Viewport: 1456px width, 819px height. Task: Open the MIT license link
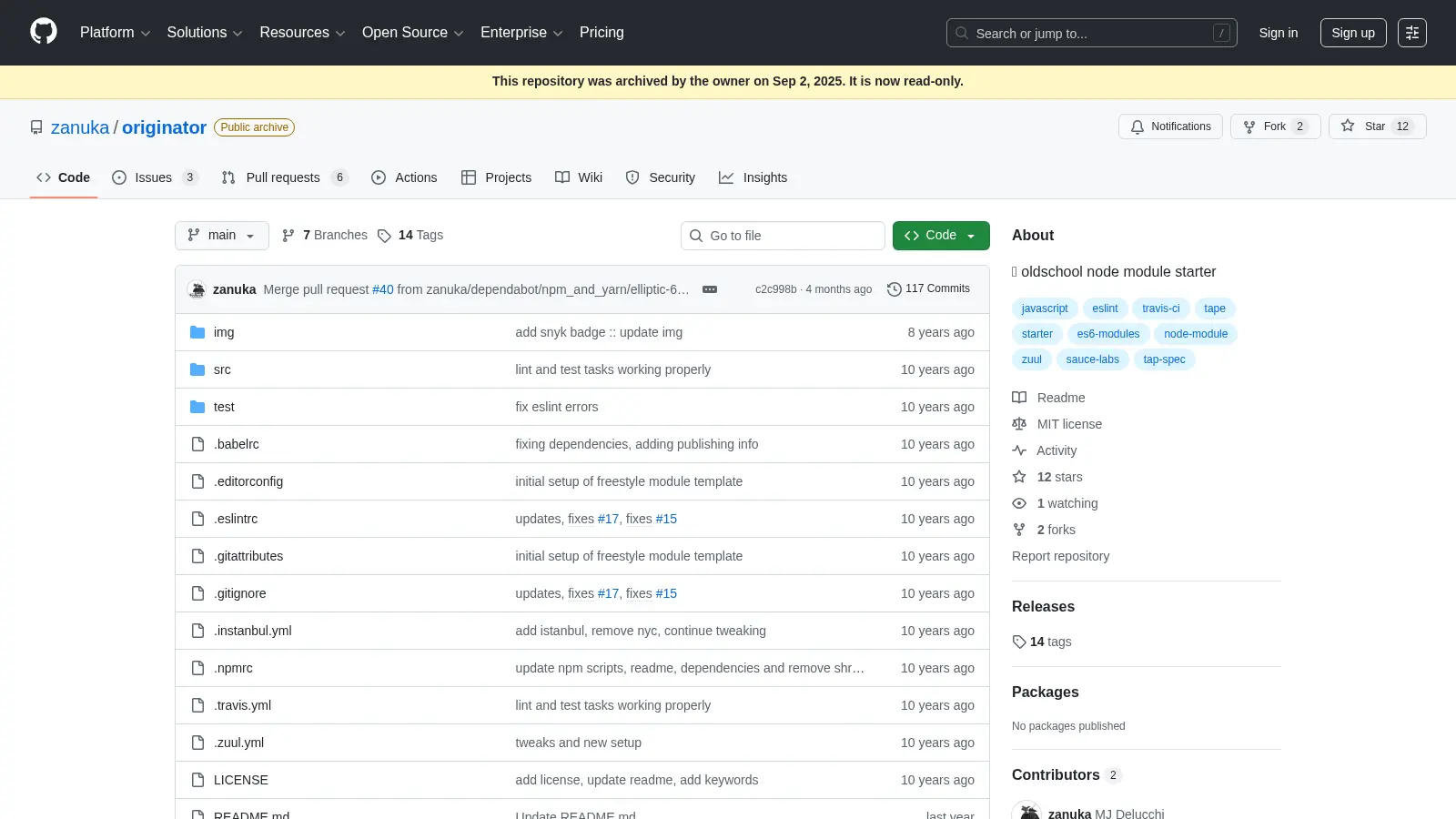[1069, 424]
